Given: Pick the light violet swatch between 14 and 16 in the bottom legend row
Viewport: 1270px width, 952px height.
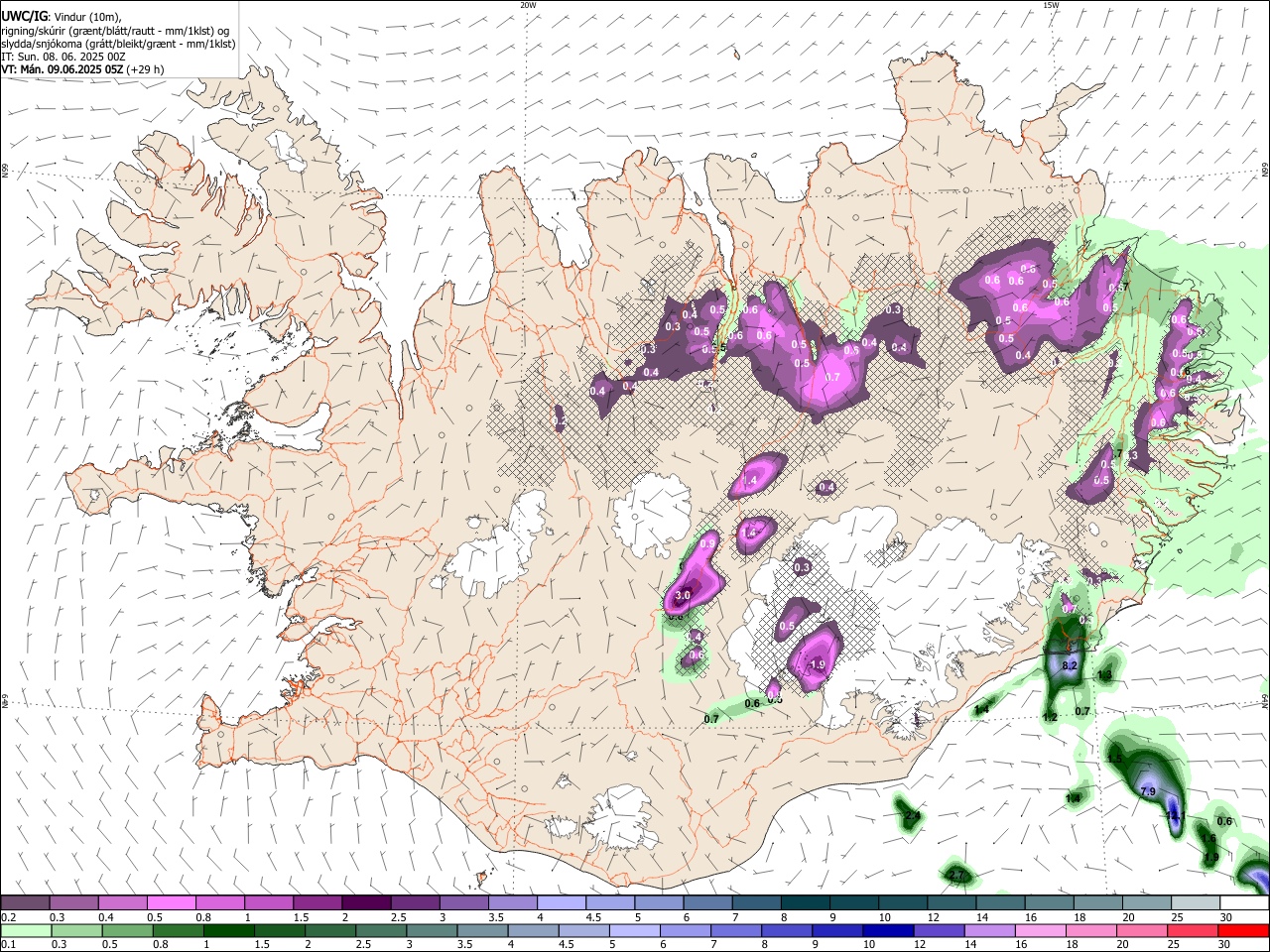Looking at the screenshot, I should (x=988, y=930).
